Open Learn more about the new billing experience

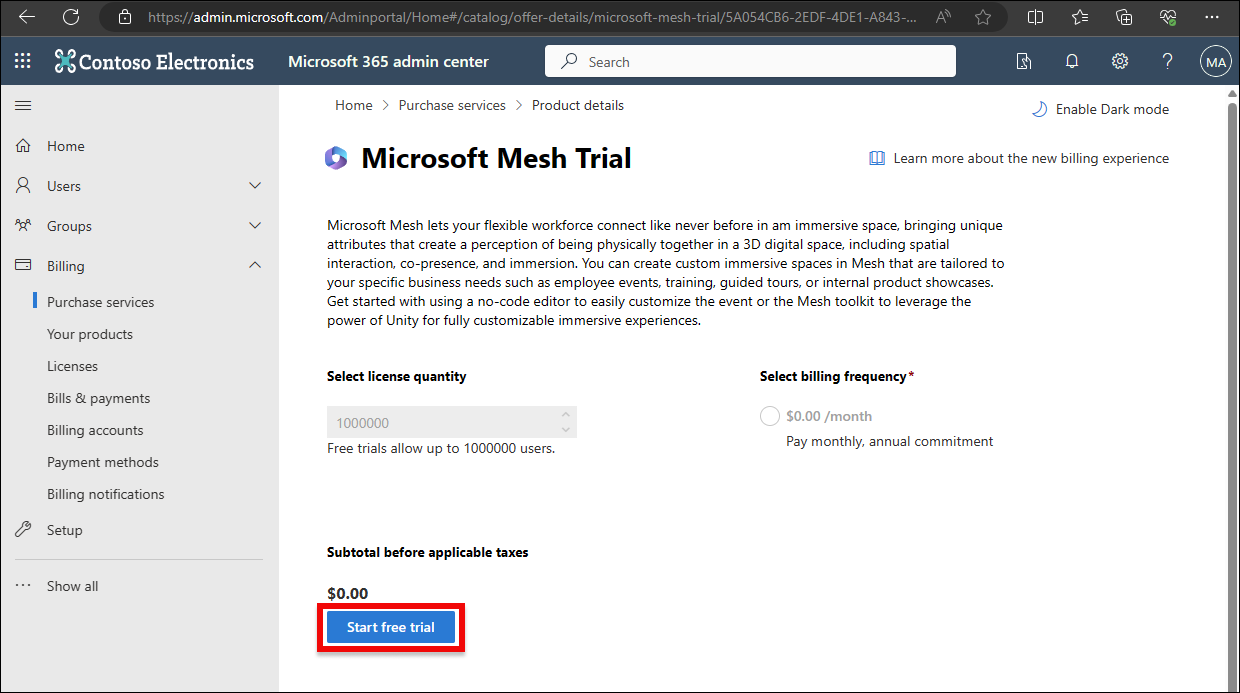pos(1031,158)
